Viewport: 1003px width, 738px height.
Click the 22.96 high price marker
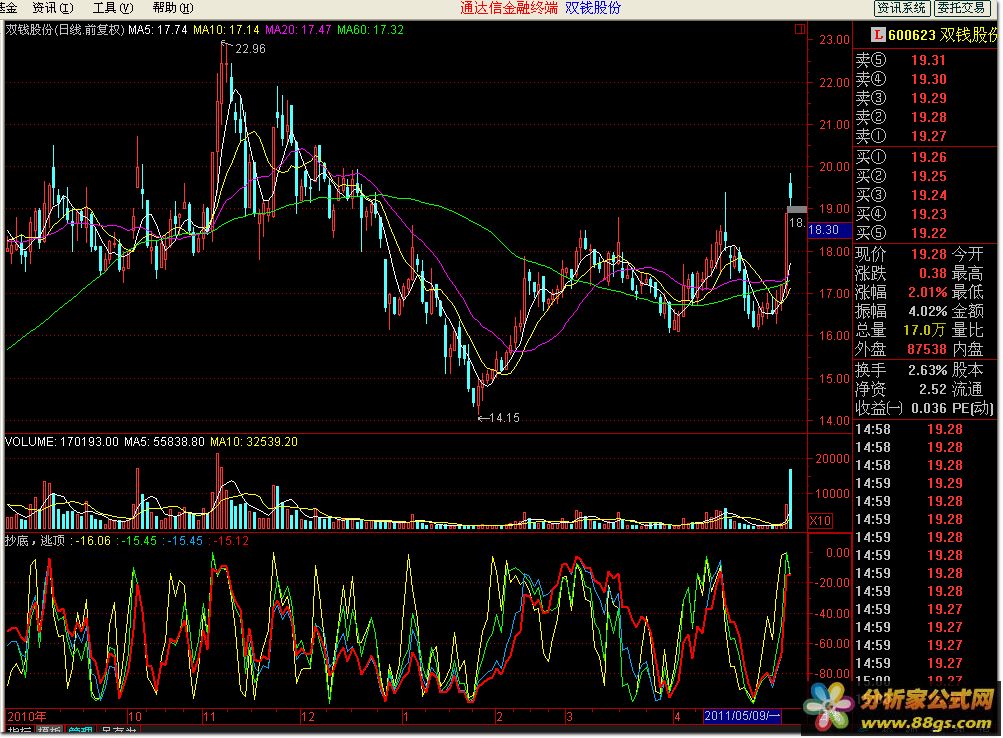[249, 49]
